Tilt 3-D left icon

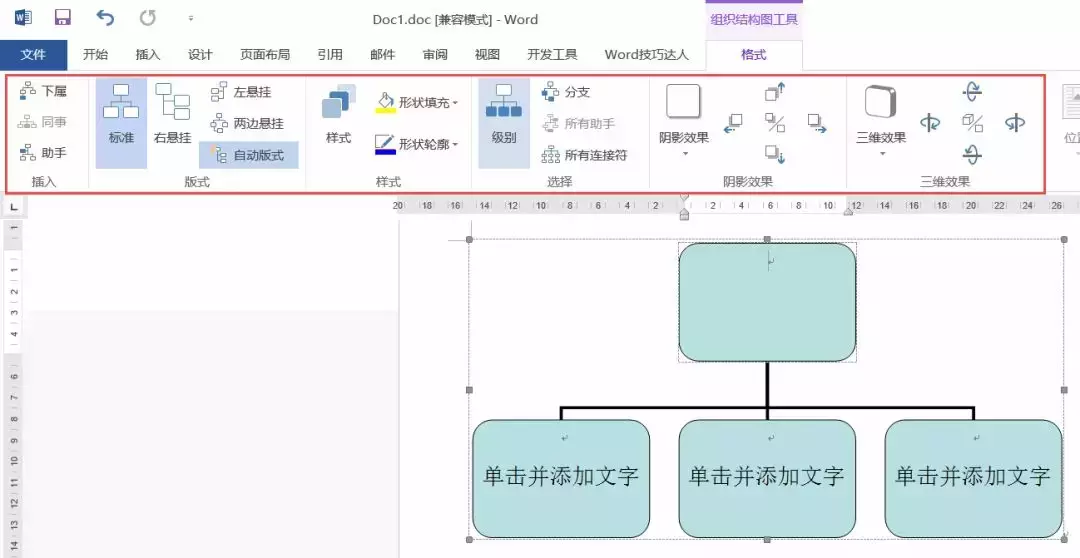(931, 123)
